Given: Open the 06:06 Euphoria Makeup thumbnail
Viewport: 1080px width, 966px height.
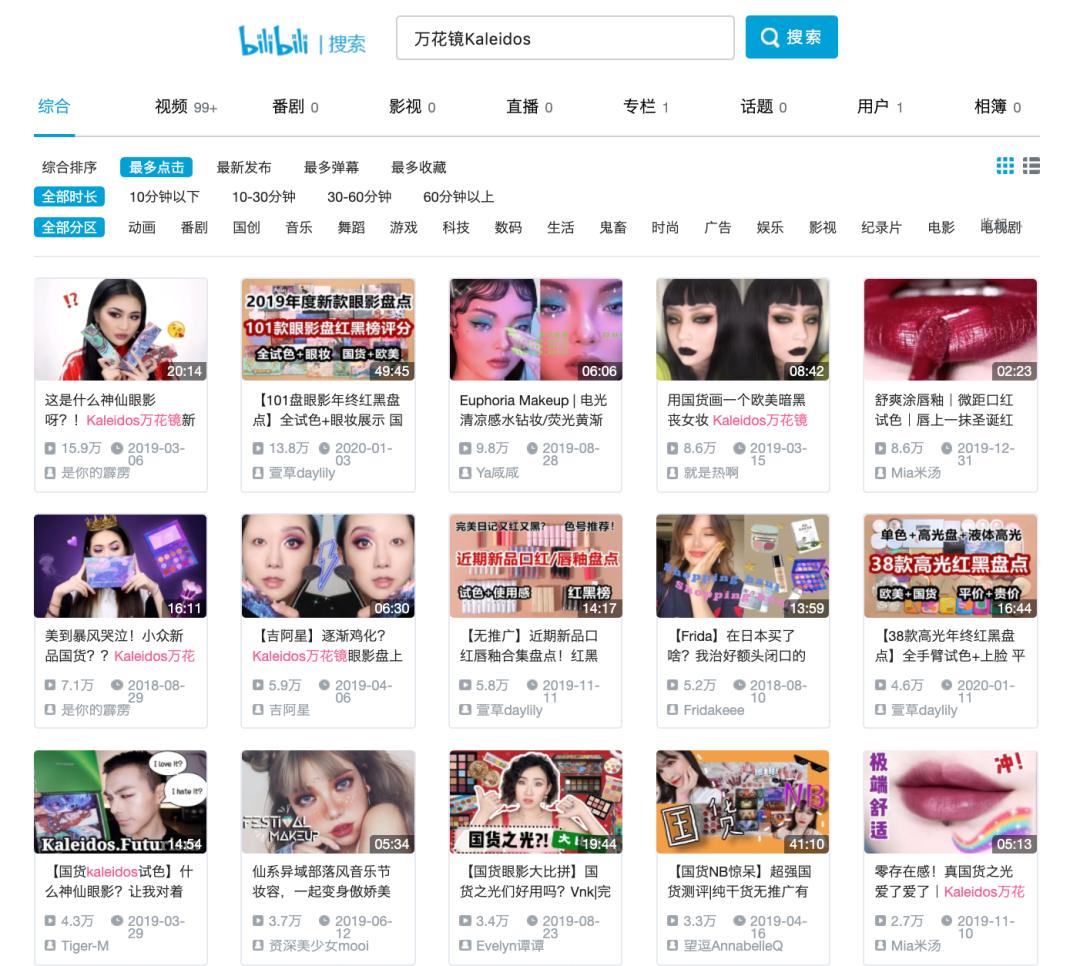Looking at the screenshot, I should coord(536,329).
